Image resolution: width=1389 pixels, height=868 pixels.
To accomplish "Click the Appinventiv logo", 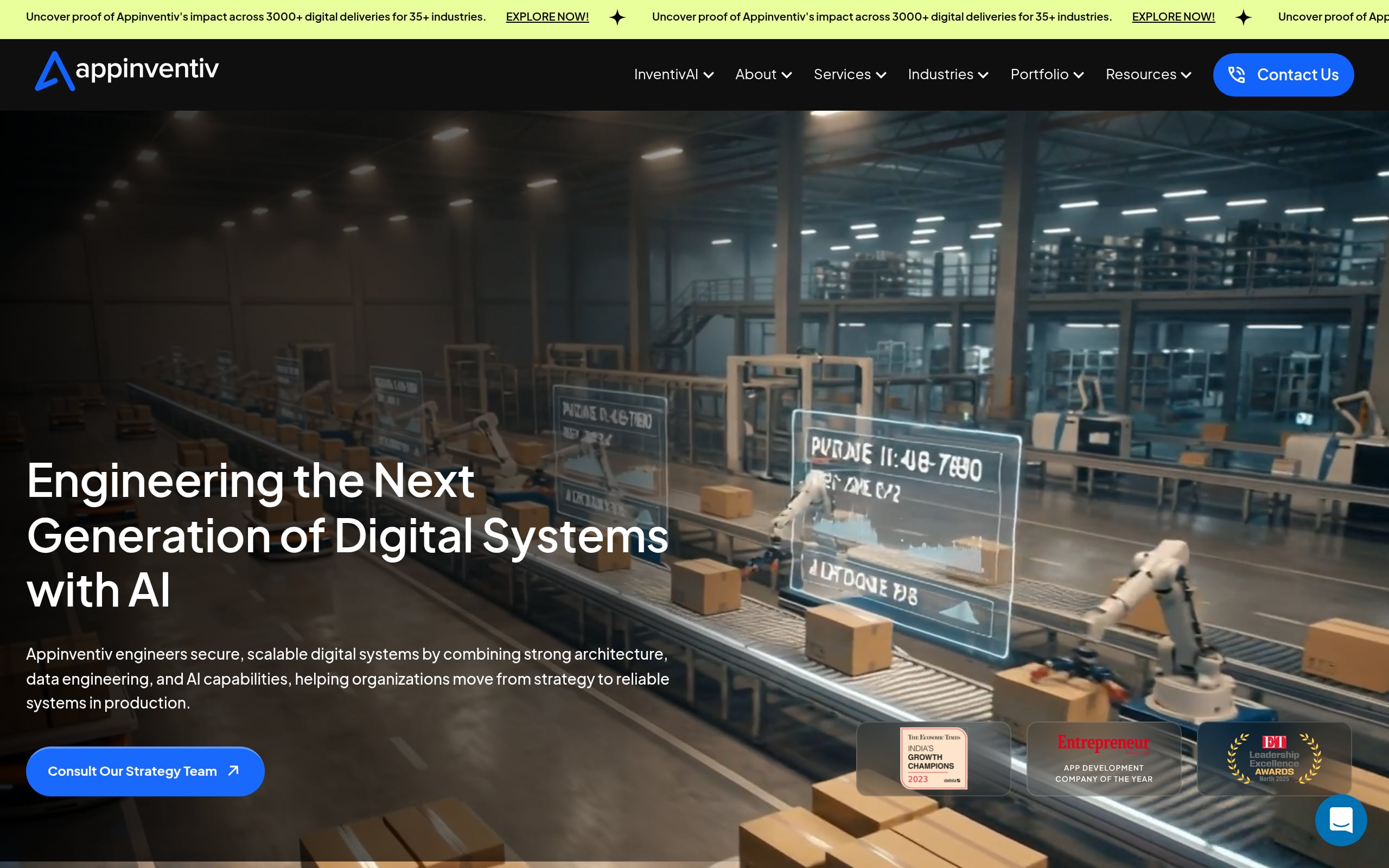I will pyautogui.click(x=126, y=72).
